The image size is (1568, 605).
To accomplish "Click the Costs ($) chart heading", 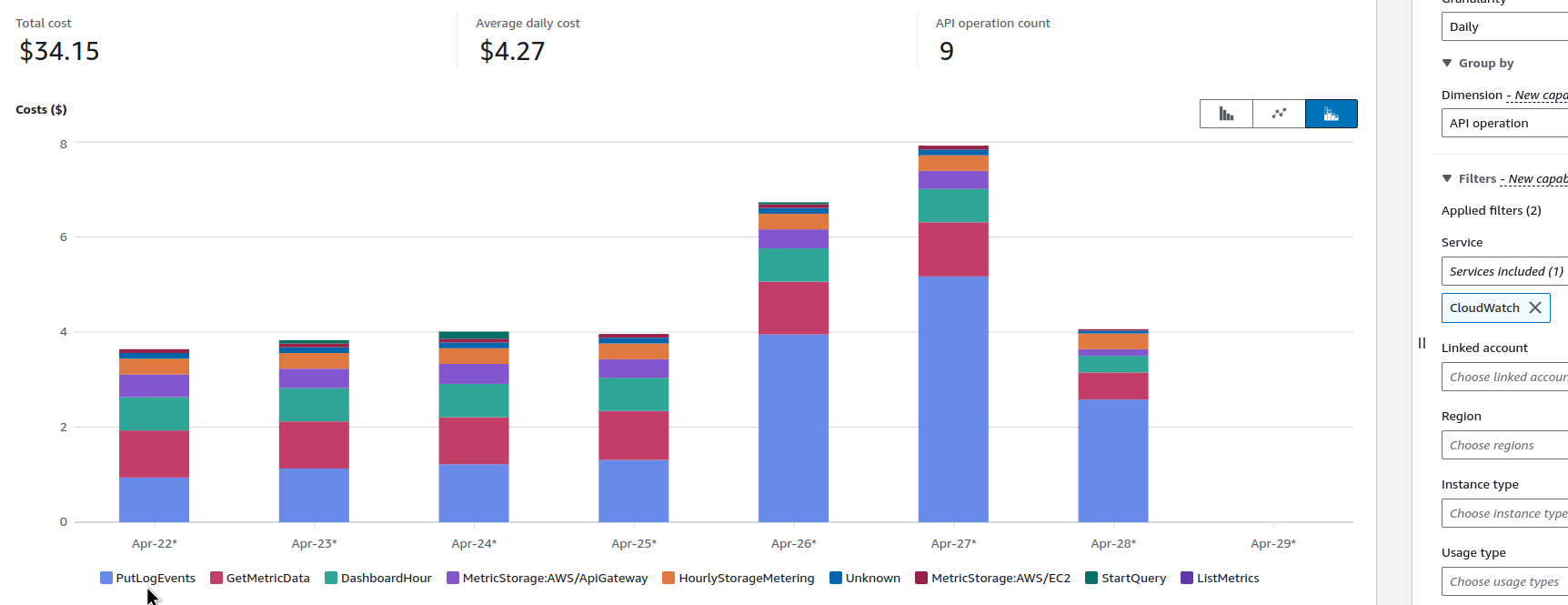I will [x=41, y=109].
